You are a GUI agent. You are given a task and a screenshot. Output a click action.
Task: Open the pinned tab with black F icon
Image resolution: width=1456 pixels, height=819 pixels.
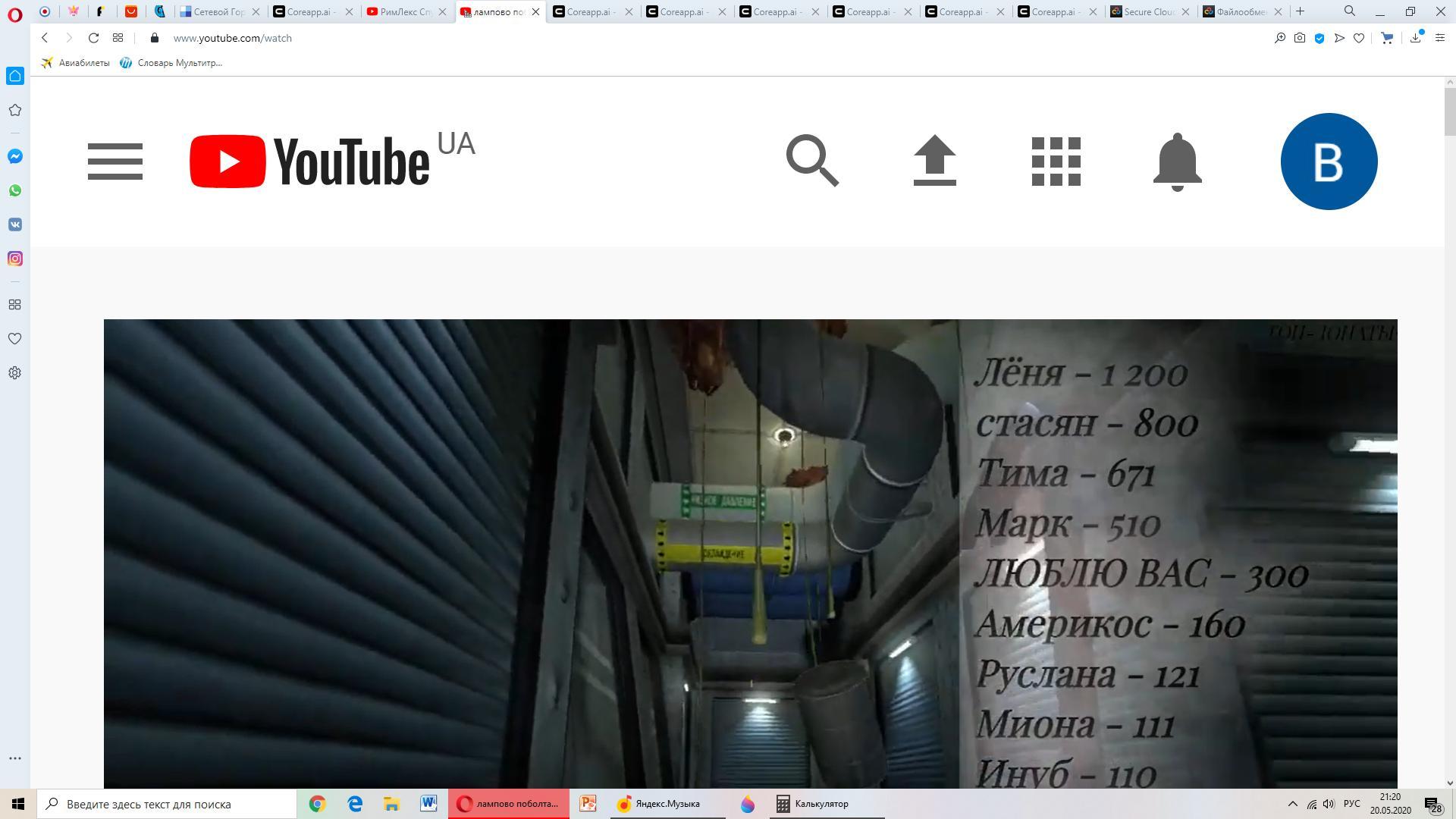(x=99, y=11)
